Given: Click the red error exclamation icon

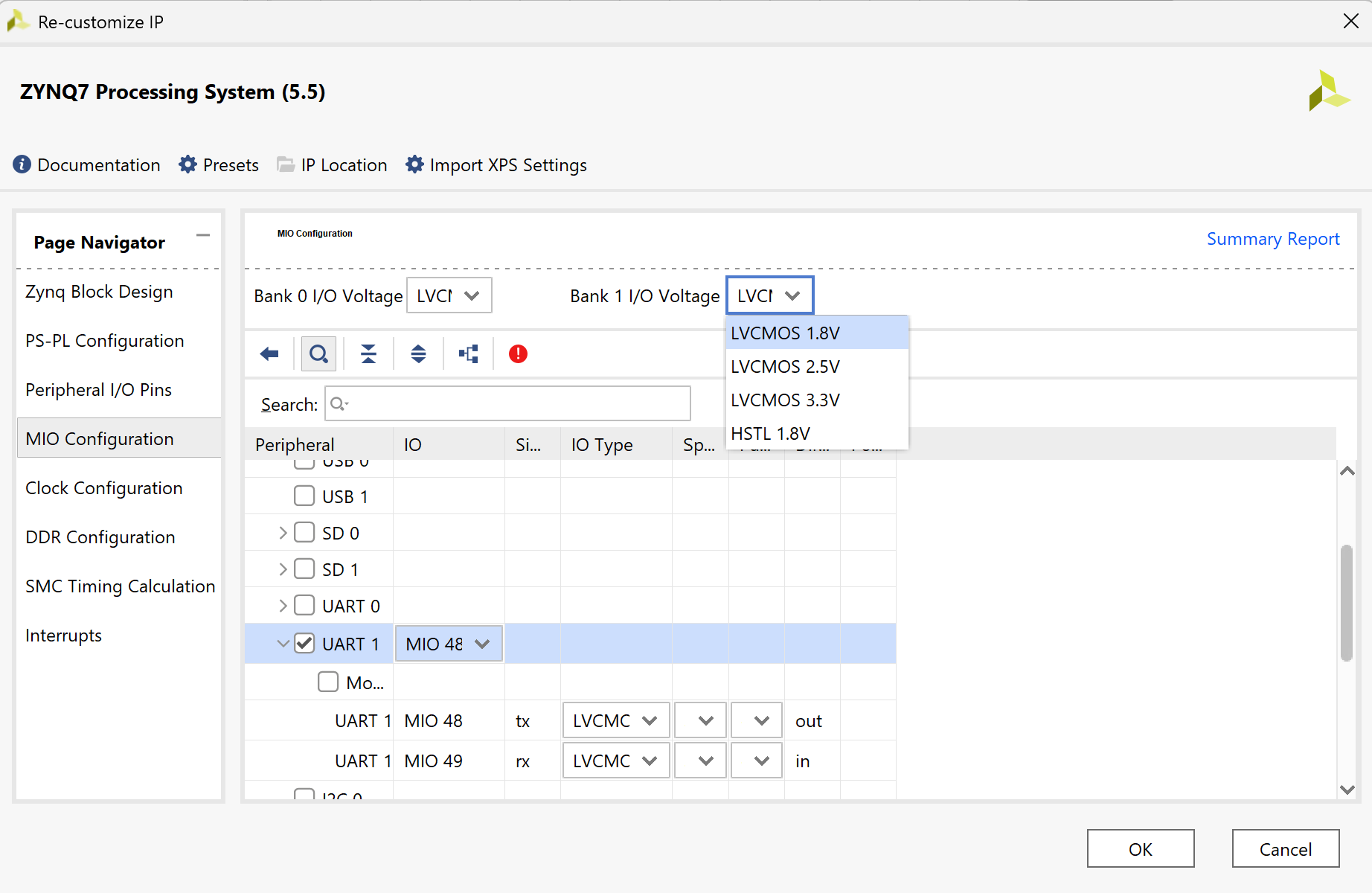Looking at the screenshot, I should pyautogui.click(x=518, y=354).
